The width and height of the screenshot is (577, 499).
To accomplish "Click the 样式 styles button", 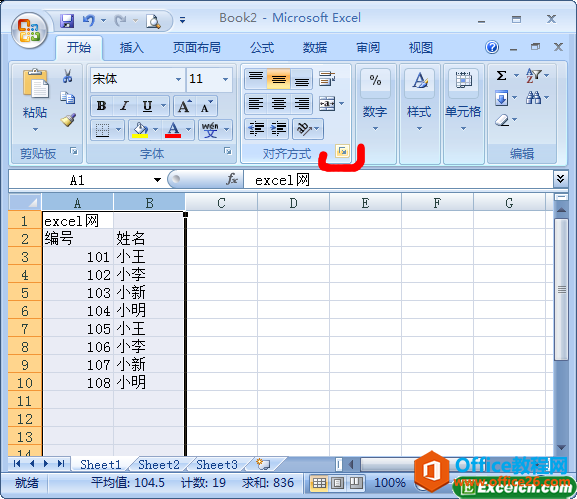I will tap(420, 100).
